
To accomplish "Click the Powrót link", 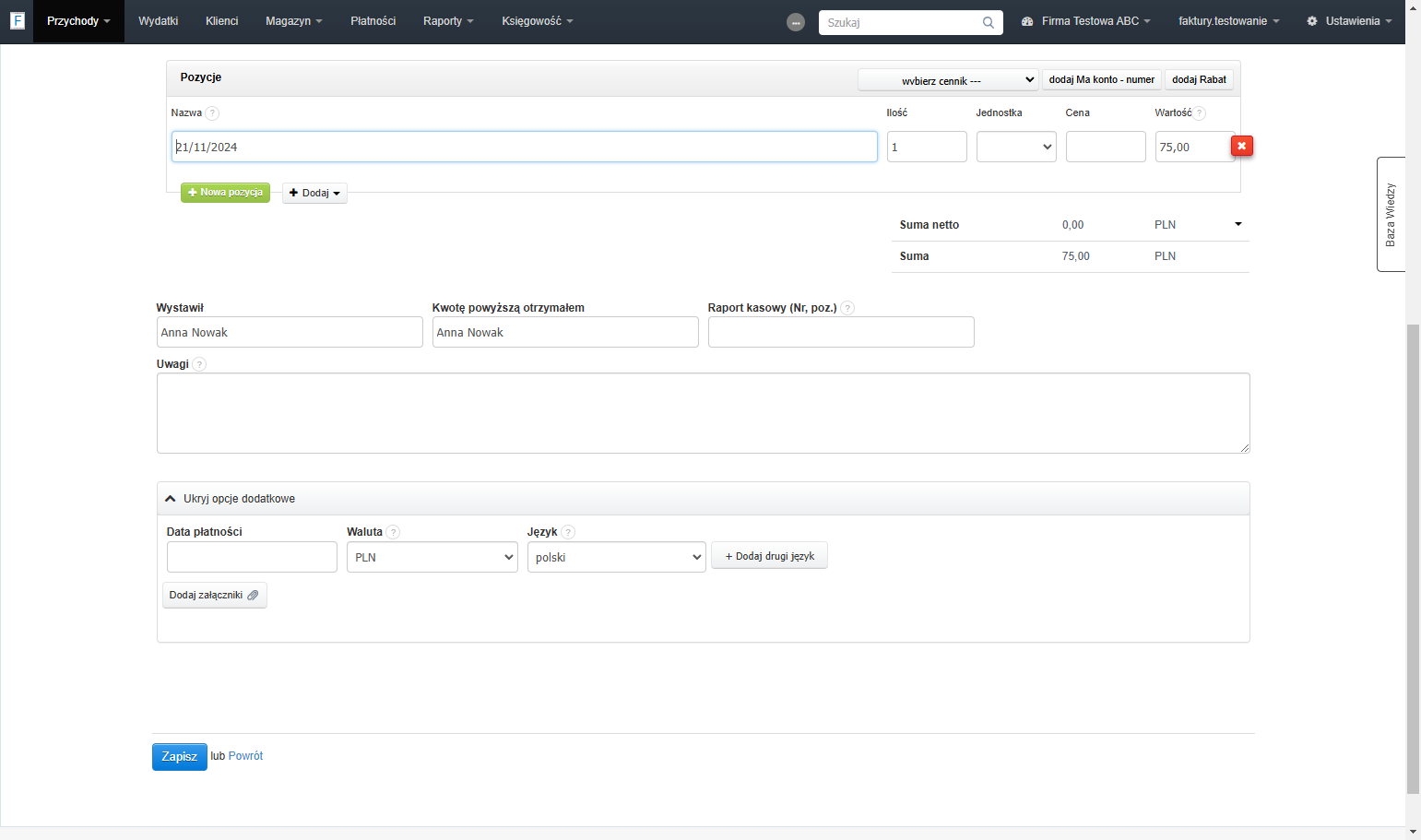I will [x=245, y=756].
